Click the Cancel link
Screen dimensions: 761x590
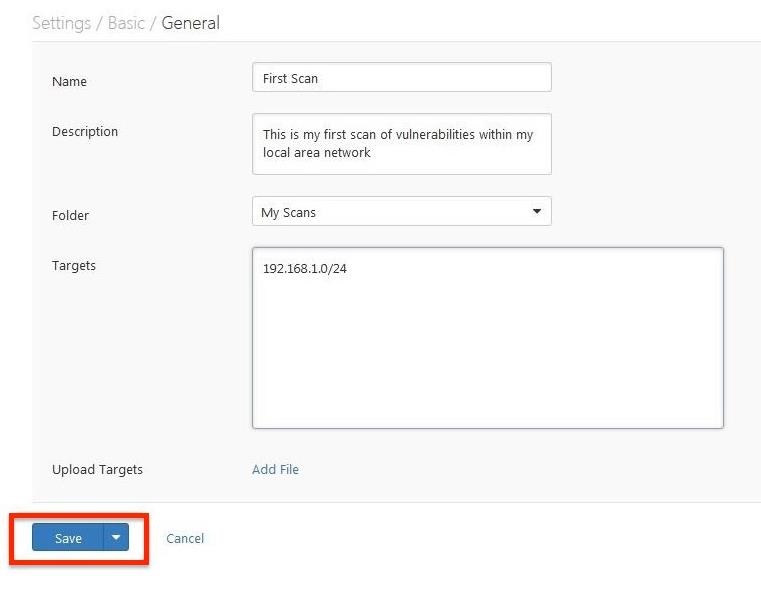(185, 538)
